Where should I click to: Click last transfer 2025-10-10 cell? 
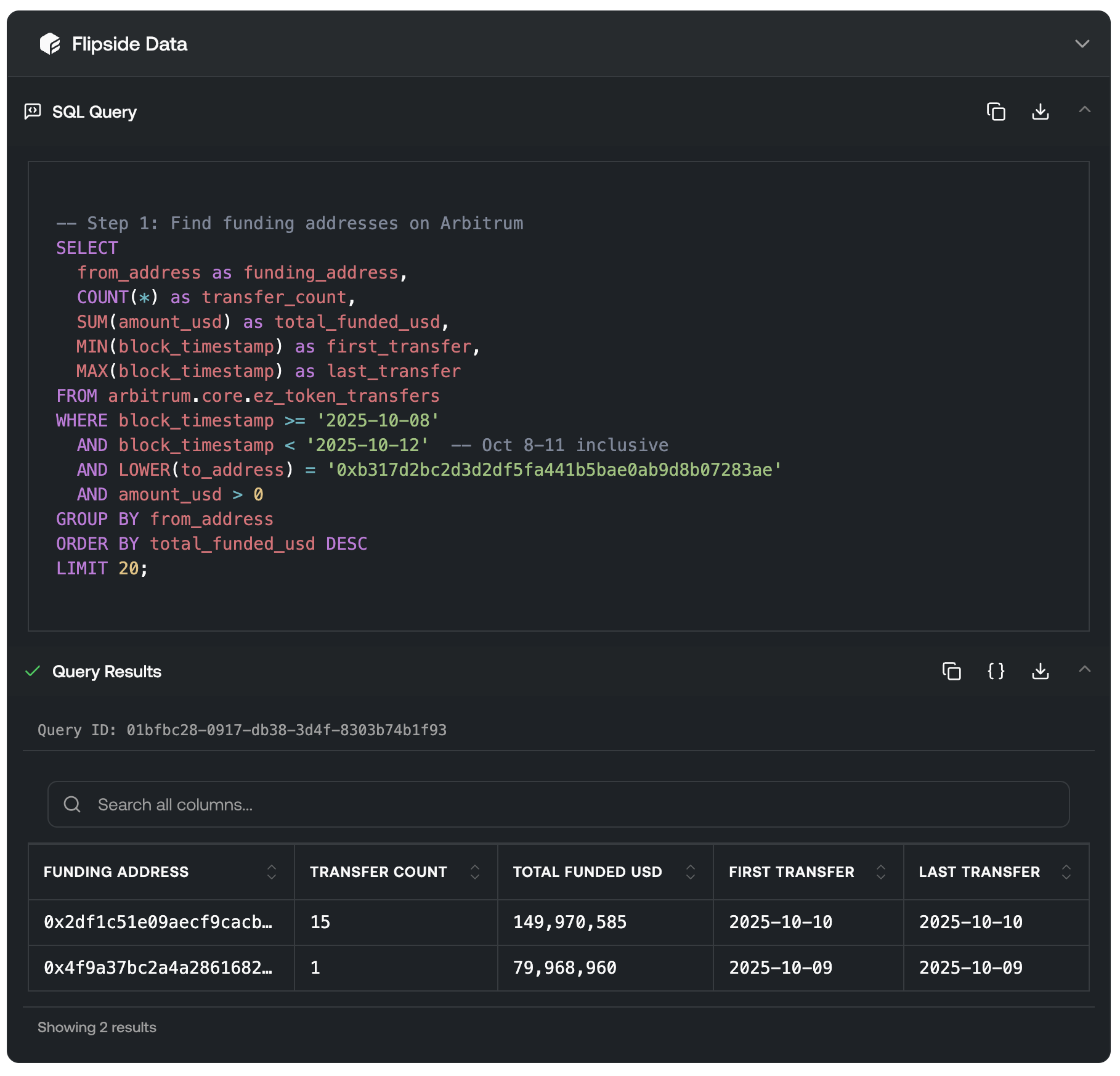pos(996,922)
